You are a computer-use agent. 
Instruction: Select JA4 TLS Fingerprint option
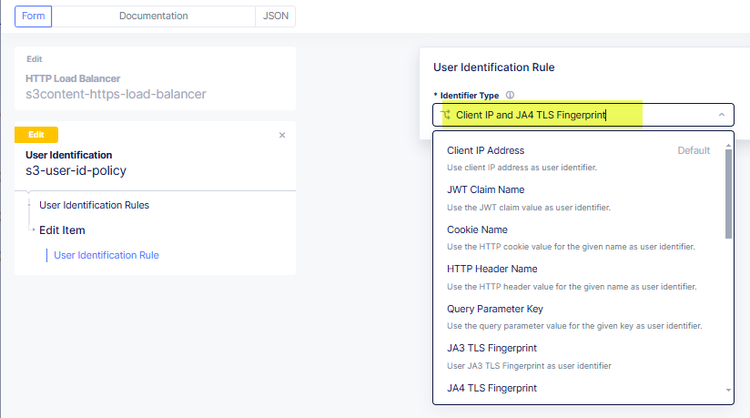(492, 388)
